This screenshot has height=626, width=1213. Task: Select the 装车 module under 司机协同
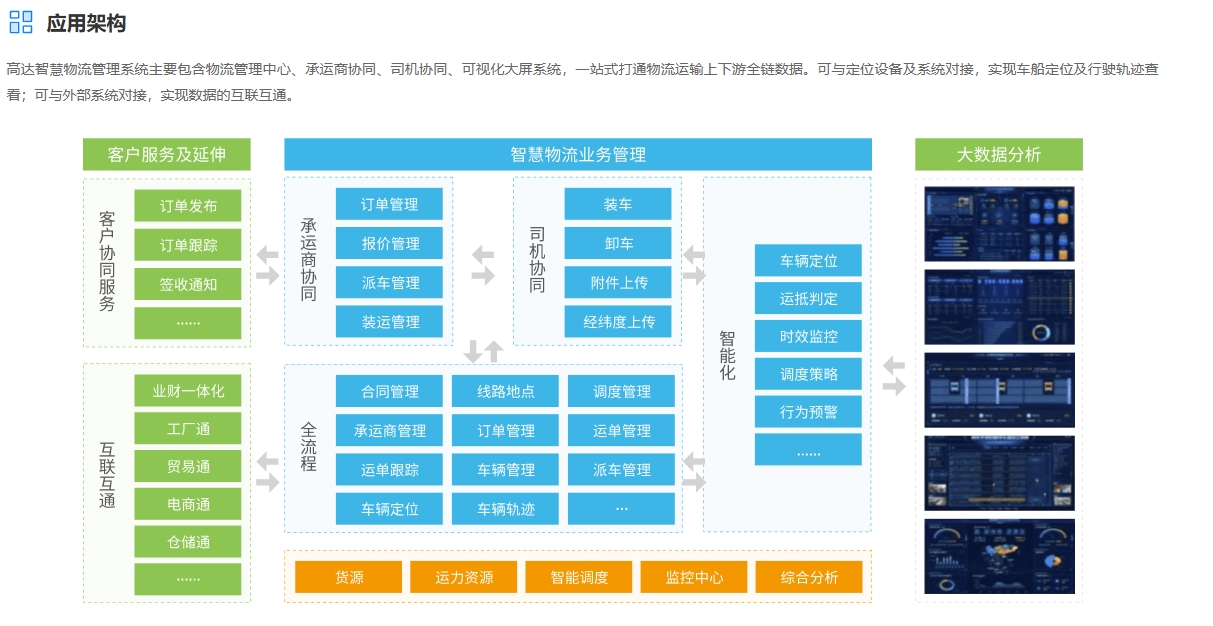[619, 203]
